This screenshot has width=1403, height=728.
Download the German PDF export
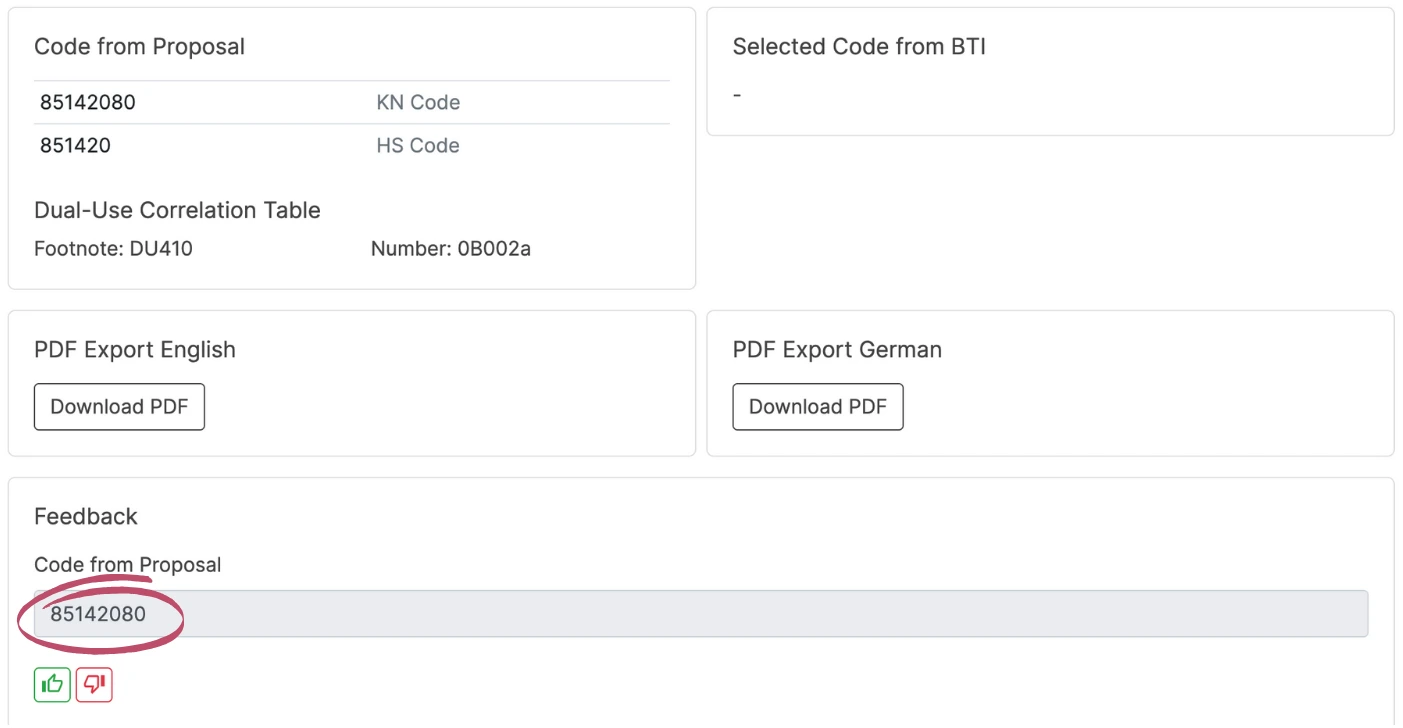coord(817,407)
